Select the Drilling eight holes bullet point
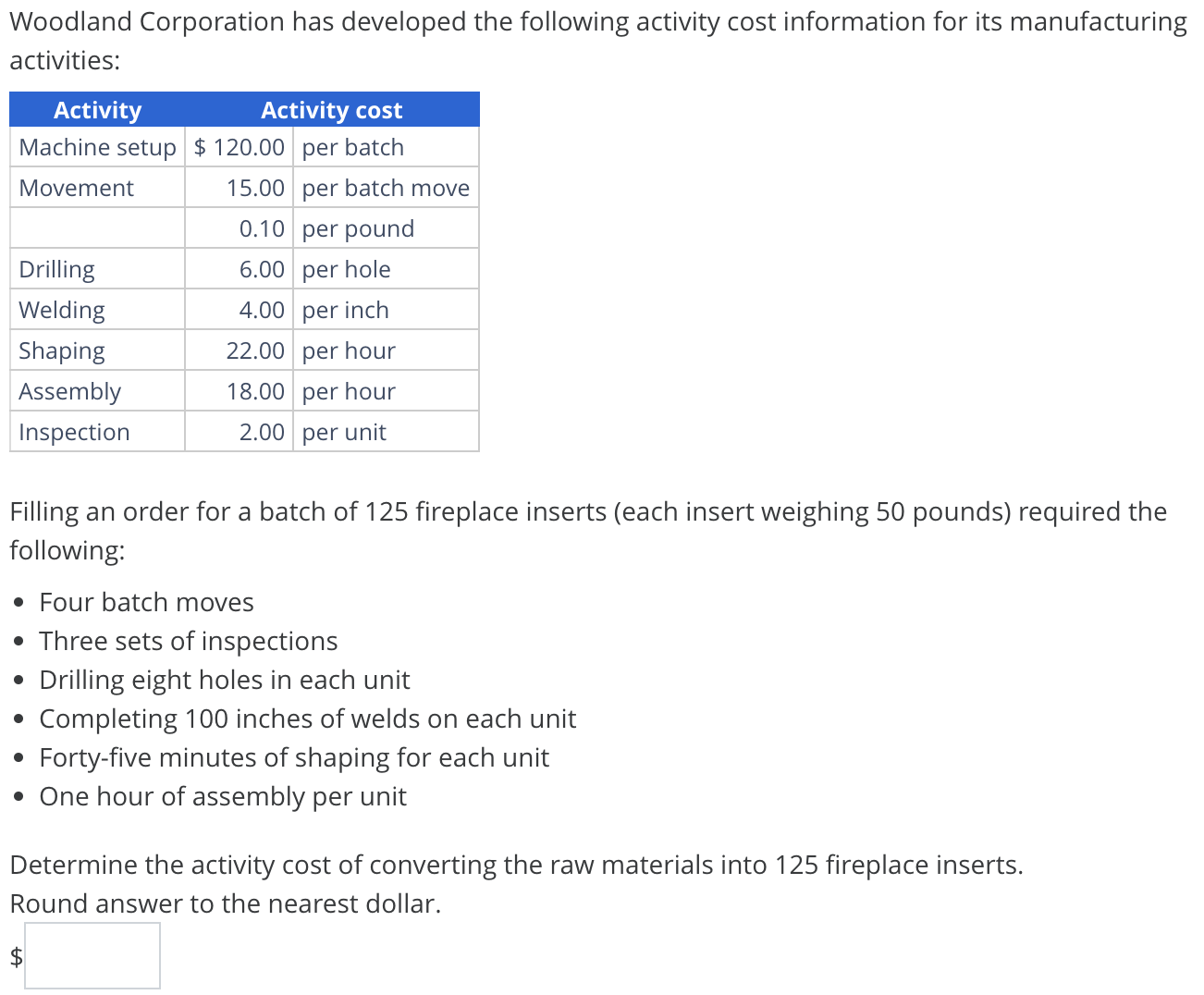This screenshot has height=995, width=1204. pyautogui.click(x=224, y=679)
